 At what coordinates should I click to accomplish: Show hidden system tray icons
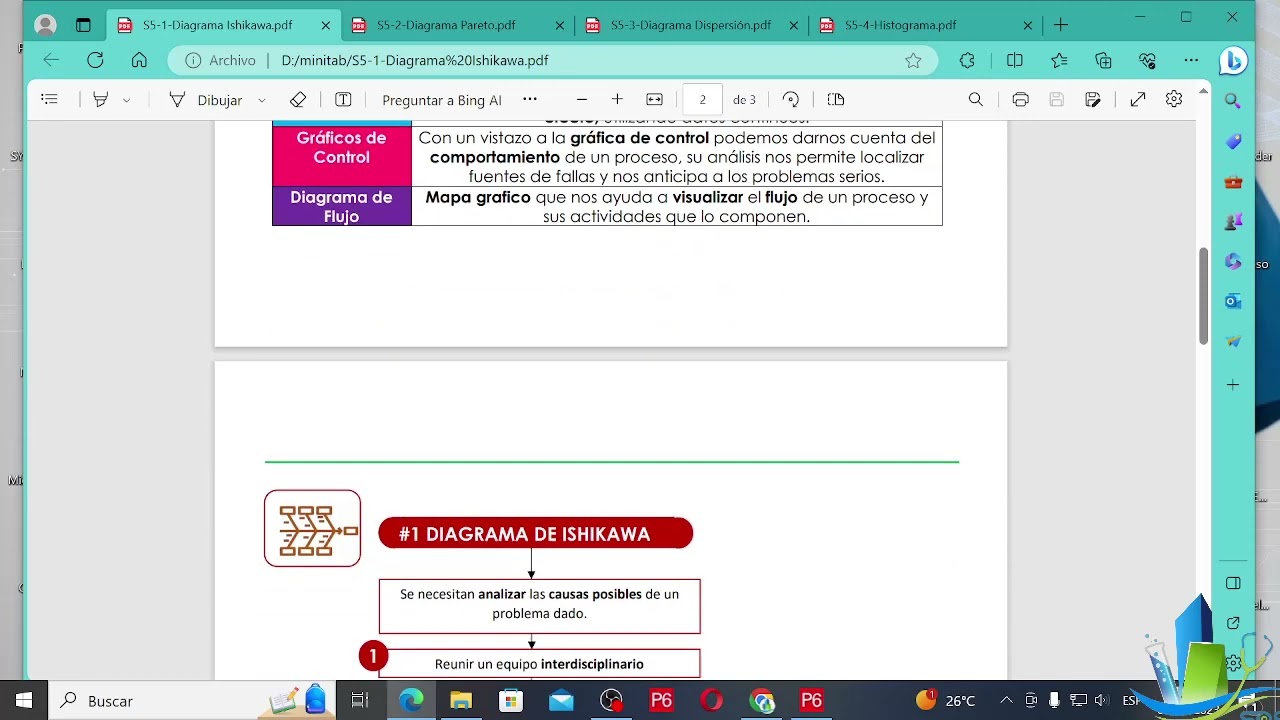pyautogui.click(x=1006, y=701)
